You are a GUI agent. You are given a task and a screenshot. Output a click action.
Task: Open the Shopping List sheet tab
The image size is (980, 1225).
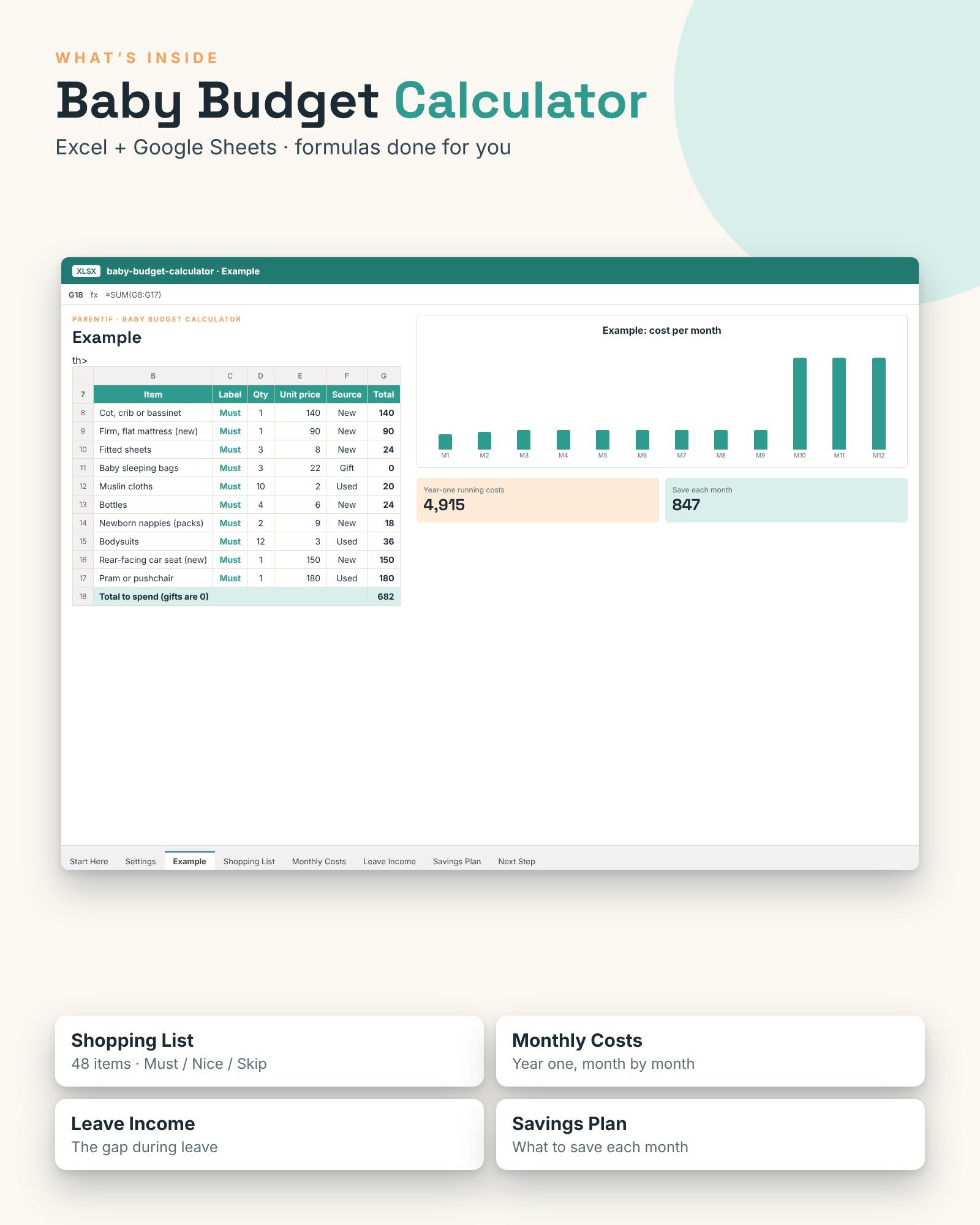tap(249, 861)
